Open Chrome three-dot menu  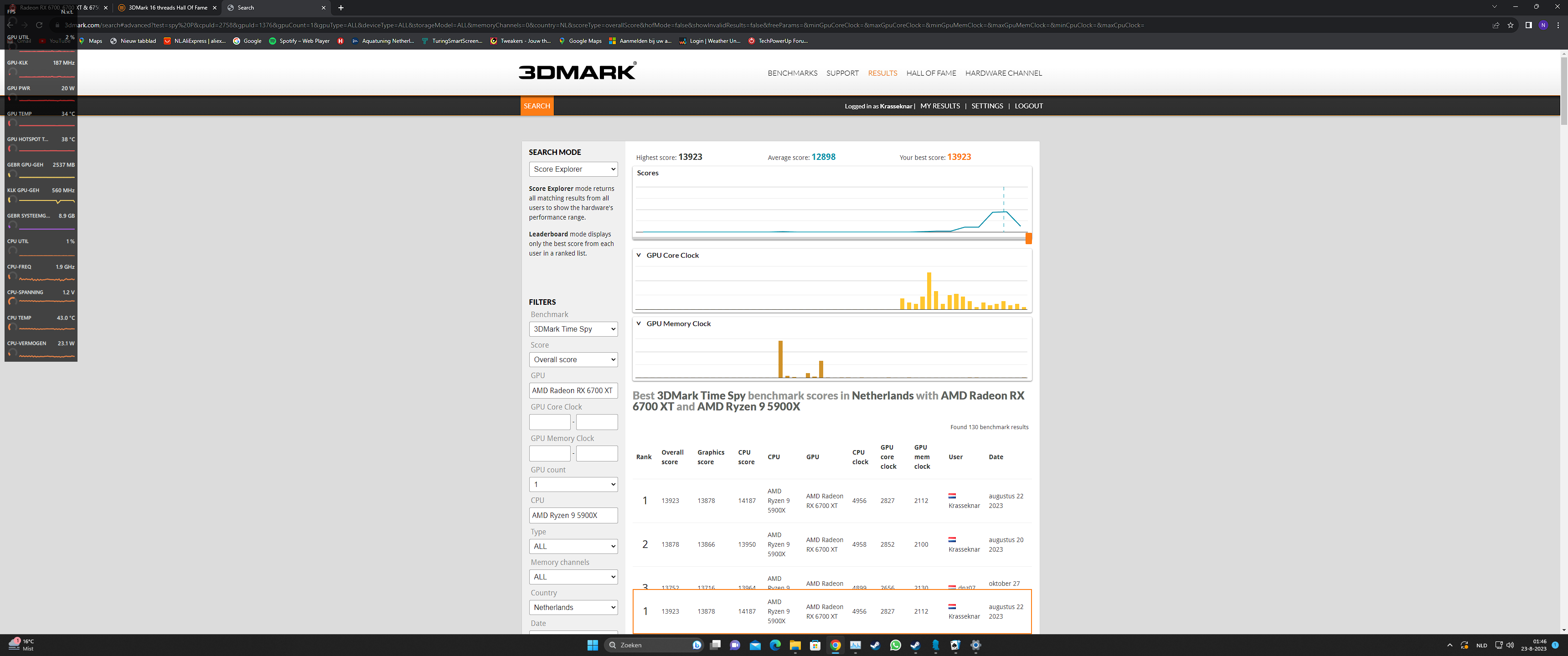[1558, 25]
